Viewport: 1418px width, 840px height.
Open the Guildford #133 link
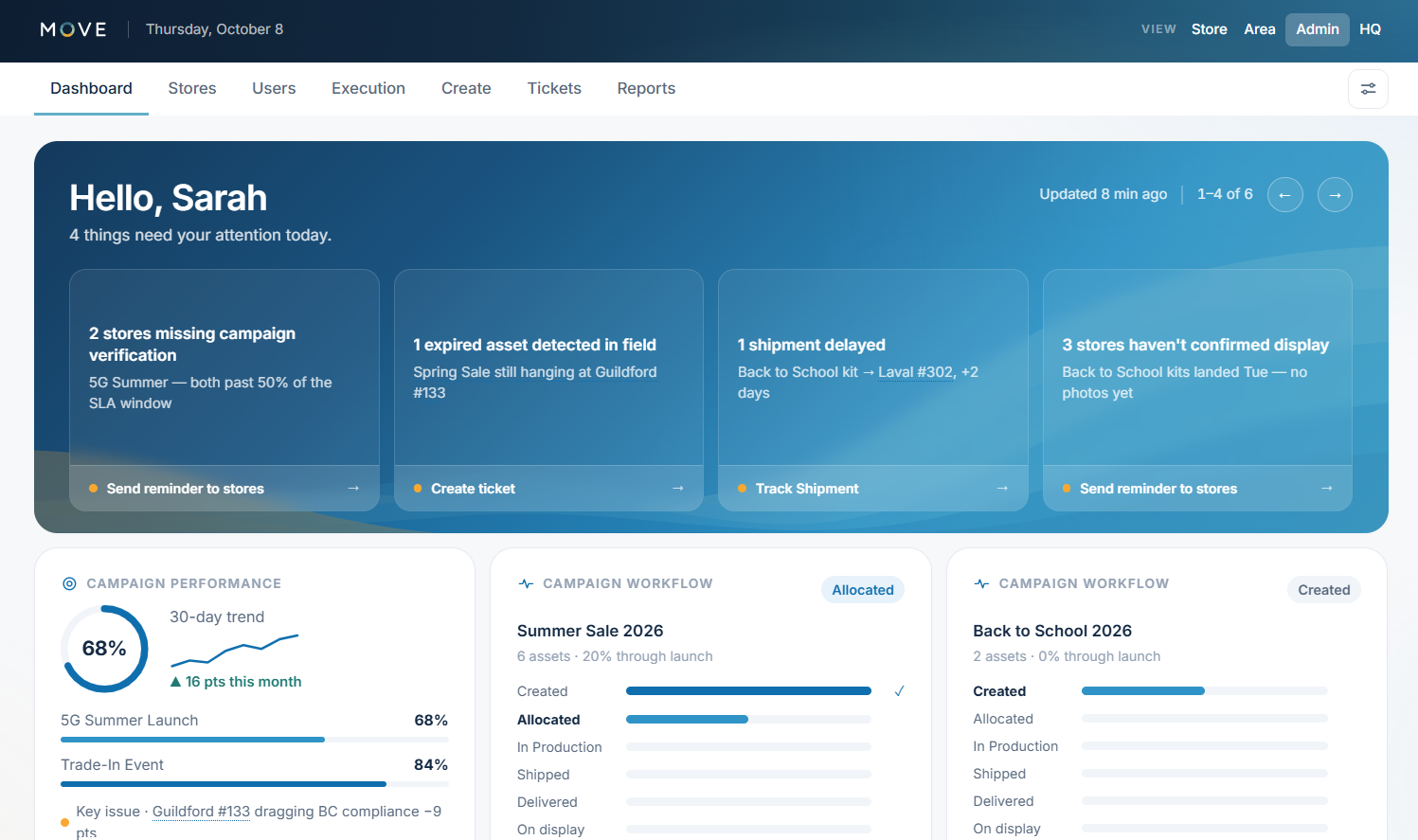pos(201,812)
